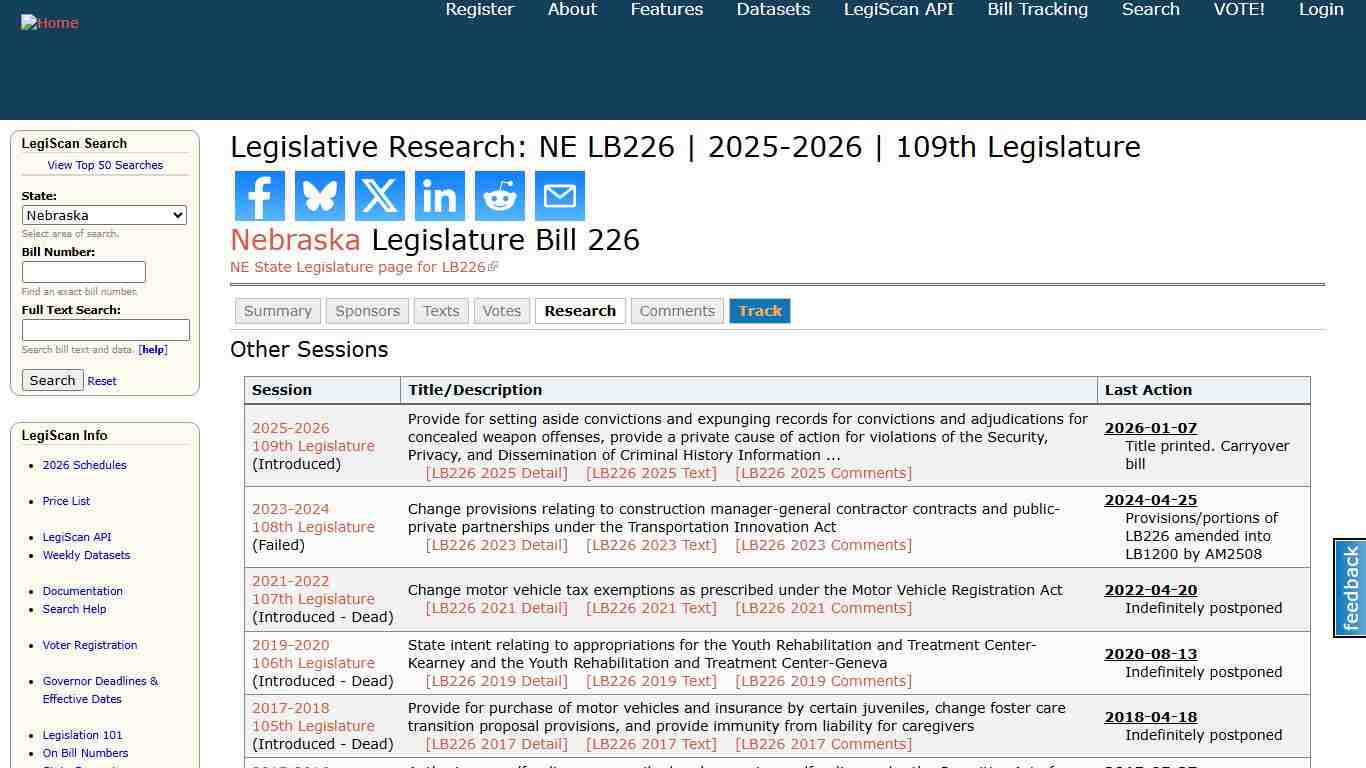The height and width of the screenshot is (768, 1366).
Task: Click the Reset link beside Search
Action: point(101,380)
